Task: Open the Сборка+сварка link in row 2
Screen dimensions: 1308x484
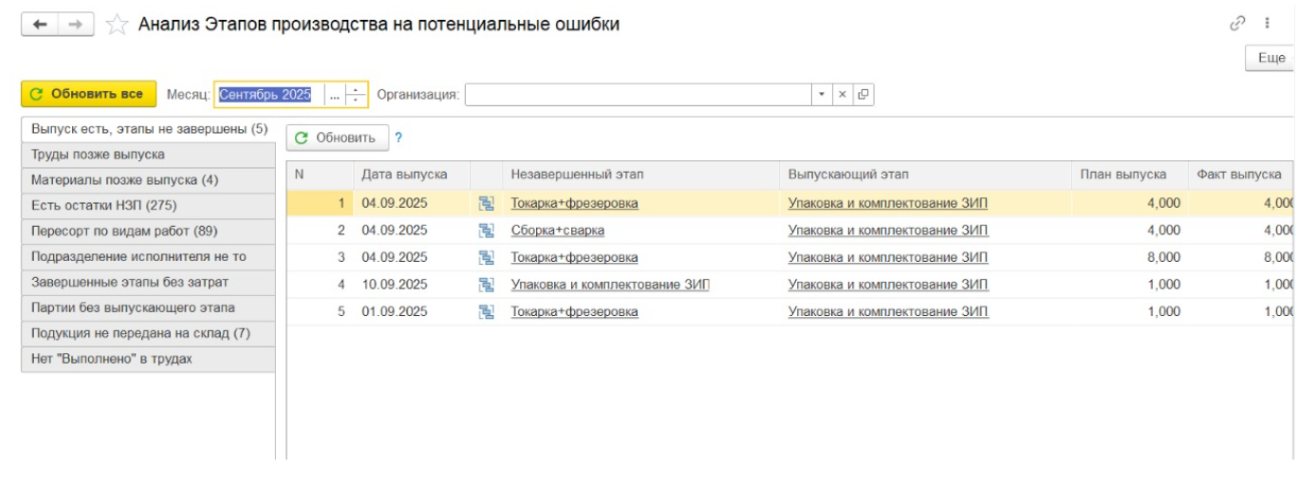Action: point(558,230)
